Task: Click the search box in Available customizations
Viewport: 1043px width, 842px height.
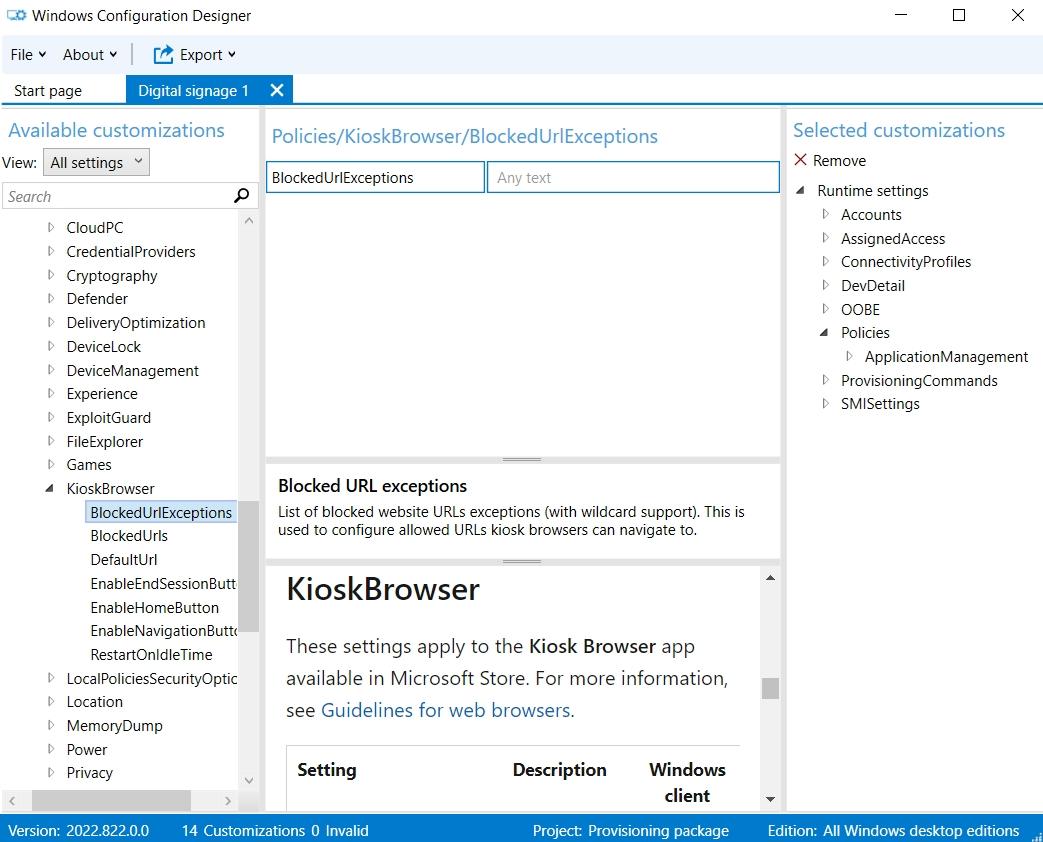Action: coord(115,197)
